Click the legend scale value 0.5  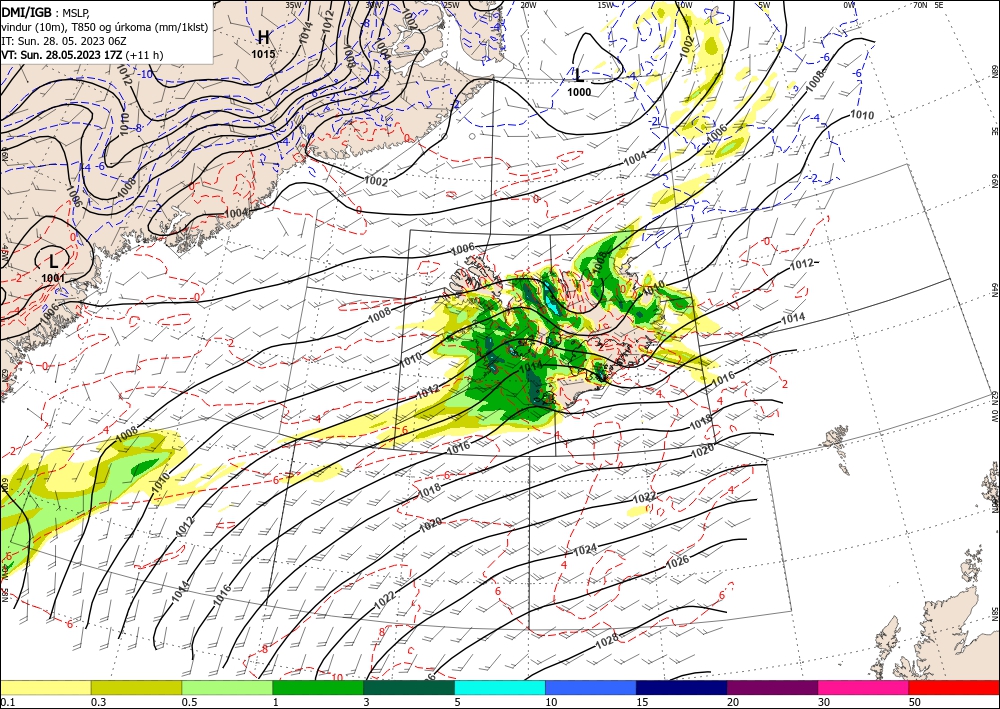[189, 702]
